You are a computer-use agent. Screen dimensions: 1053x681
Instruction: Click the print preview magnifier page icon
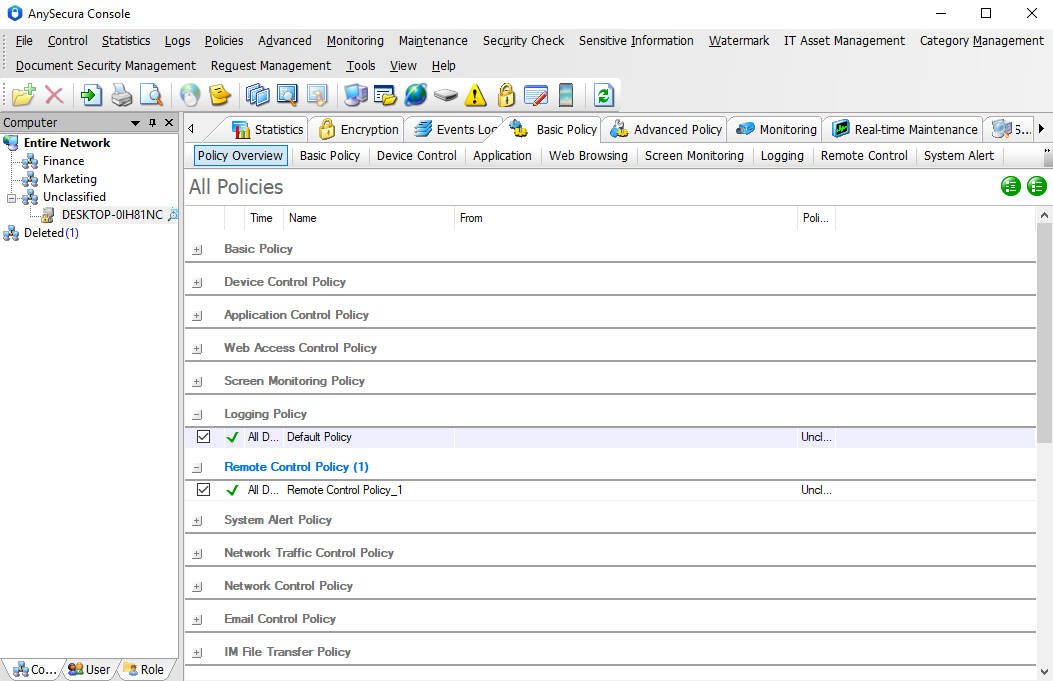[x=151, y=95]
